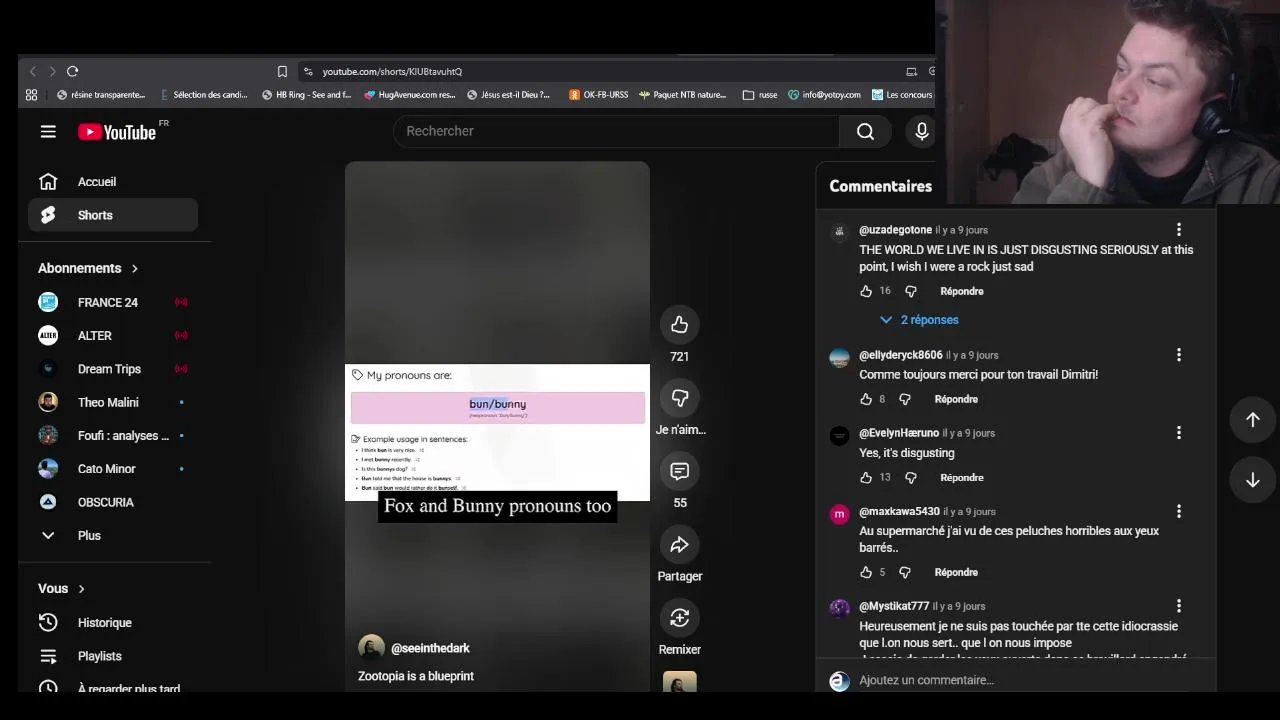Expand 2 réponses under @uzadegotone comment

(919, 320)
